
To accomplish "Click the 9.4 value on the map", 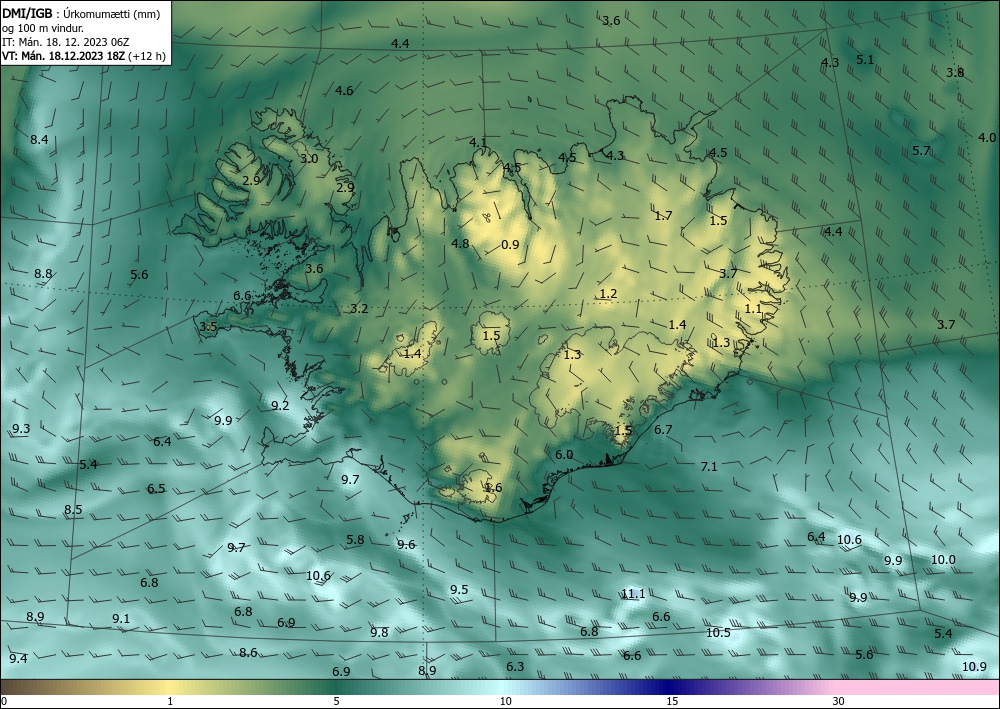I will coord(18,659).
